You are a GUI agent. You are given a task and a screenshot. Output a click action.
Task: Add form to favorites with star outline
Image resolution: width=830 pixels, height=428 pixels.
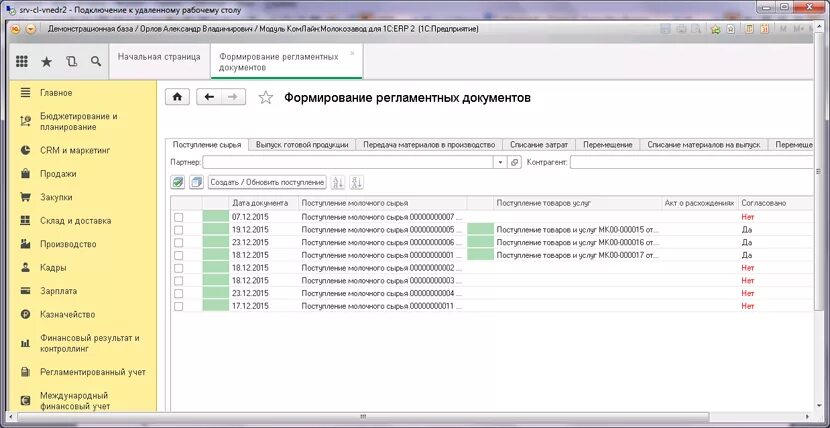pos(265,97)
